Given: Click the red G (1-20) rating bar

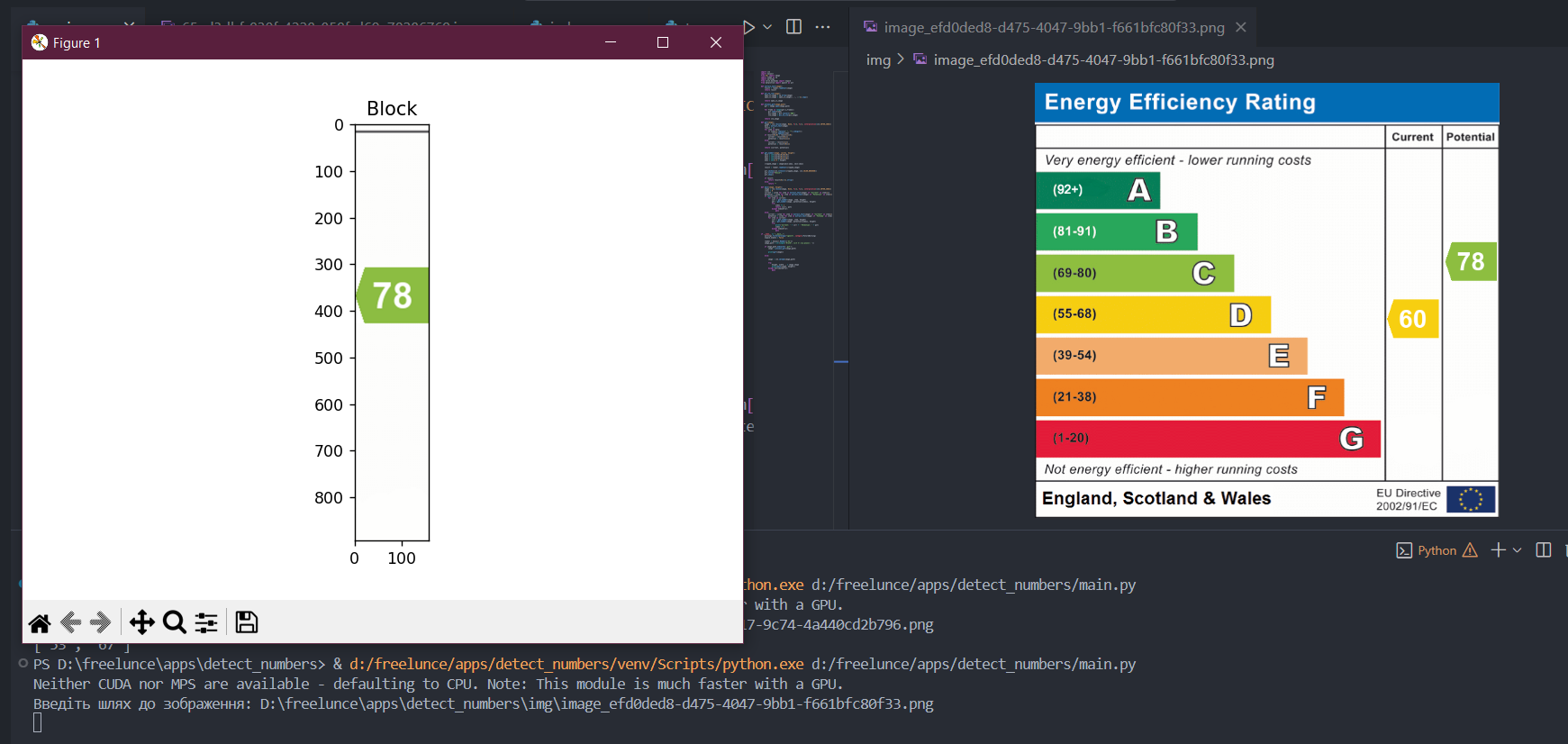Looking at the screenshot, I should tap(1208, 439).
